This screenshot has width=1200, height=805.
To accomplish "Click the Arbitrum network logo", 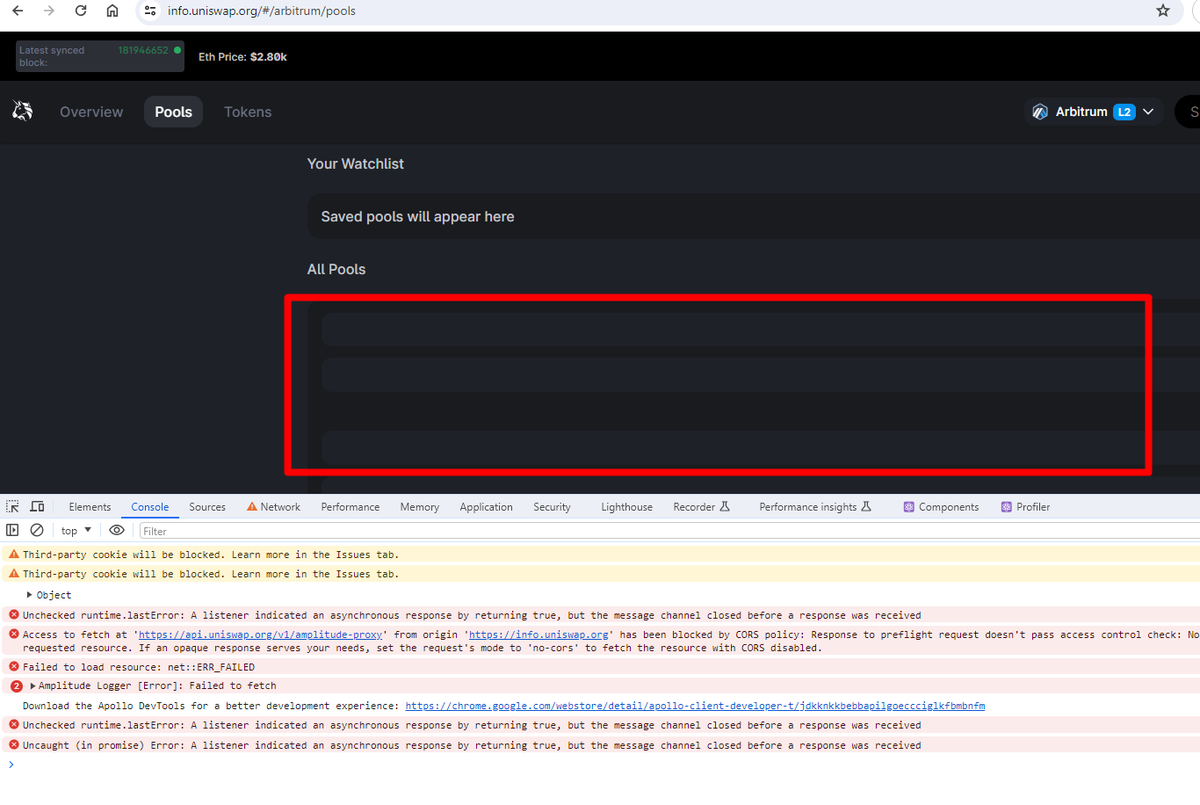I will point(1040,112).
